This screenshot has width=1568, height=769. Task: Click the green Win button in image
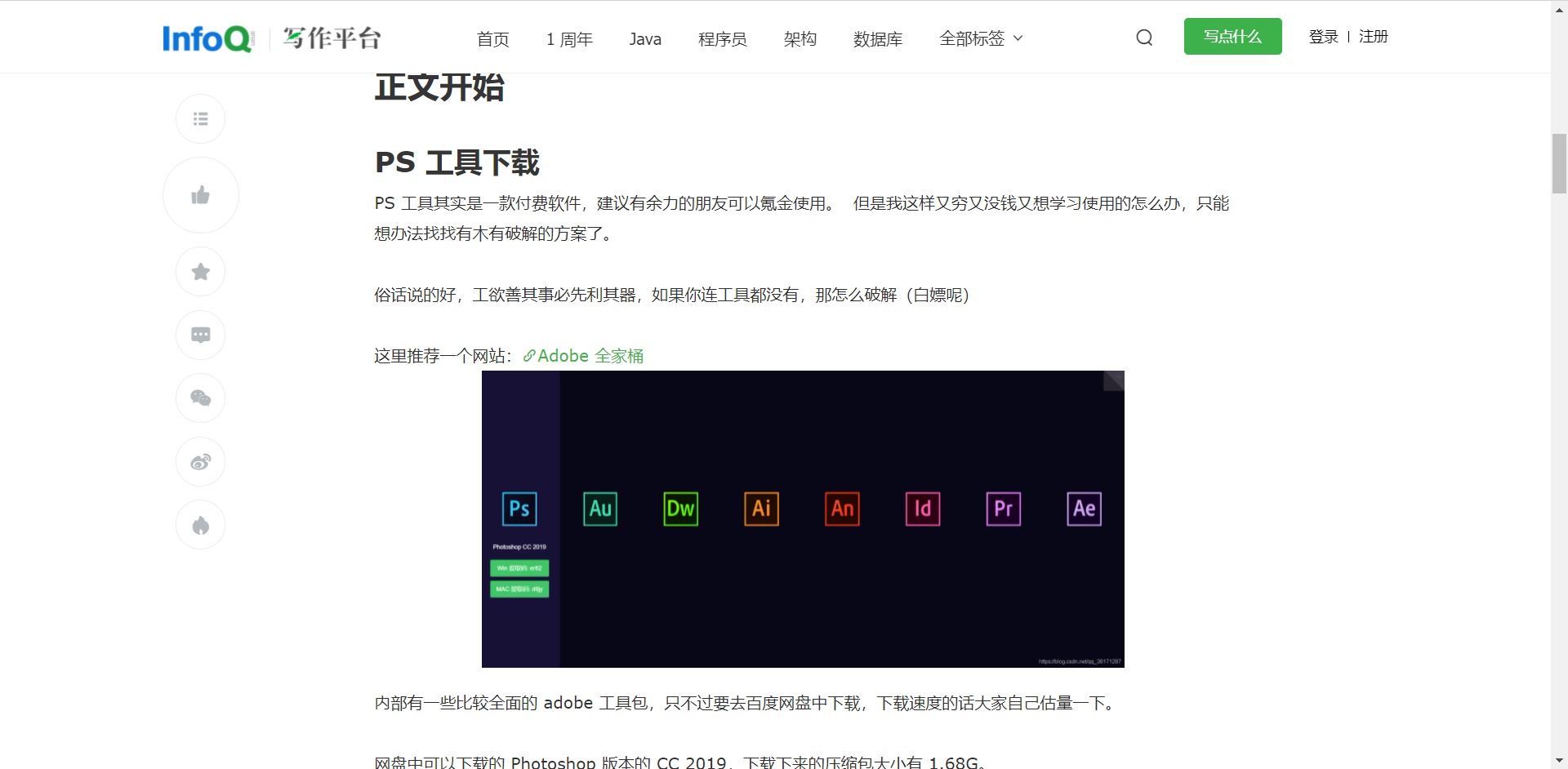[x=519, y=568]
